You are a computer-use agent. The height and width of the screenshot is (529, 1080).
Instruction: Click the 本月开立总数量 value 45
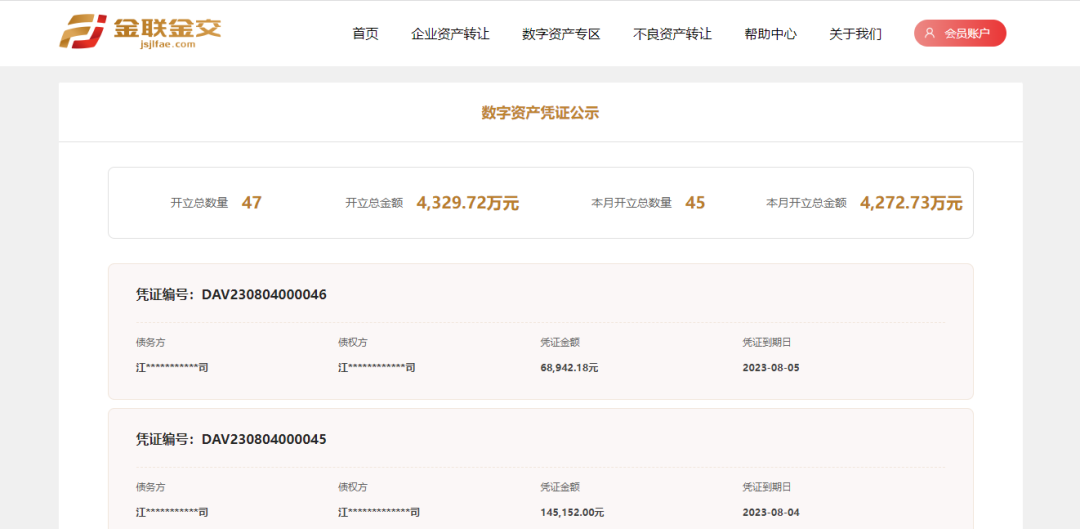pos(695,203)
